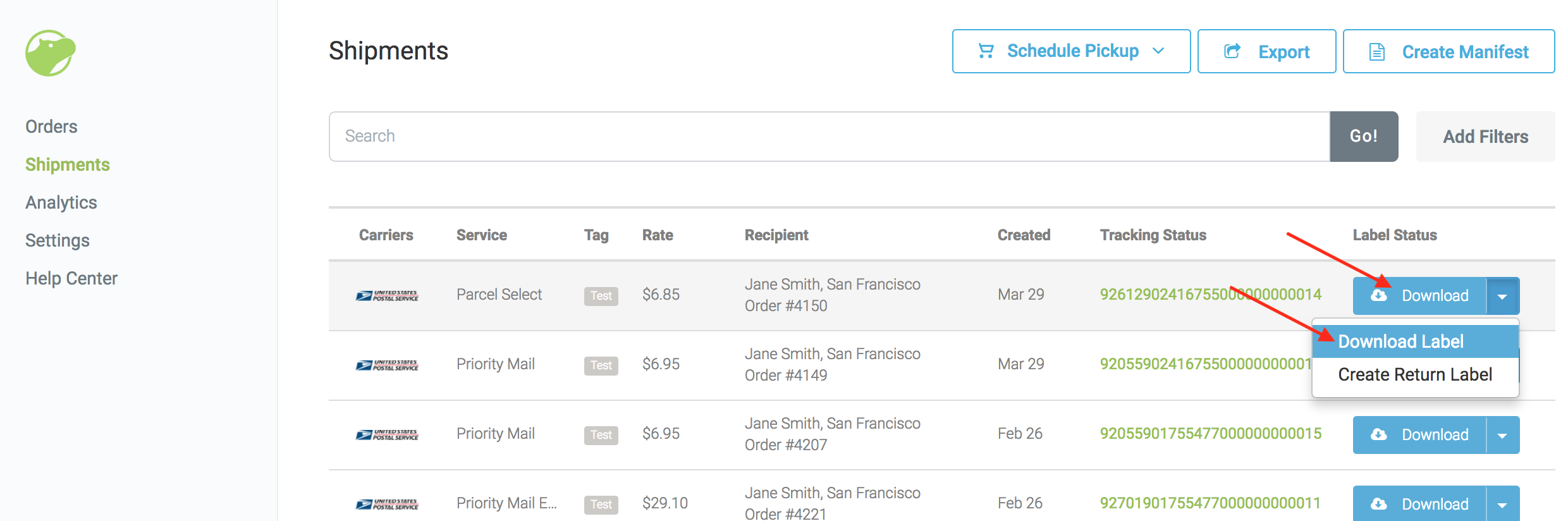The height and width of the screenshot is (521, 1568).
Task: Select Download Label menu option
Action: (x=1416, y=341)
